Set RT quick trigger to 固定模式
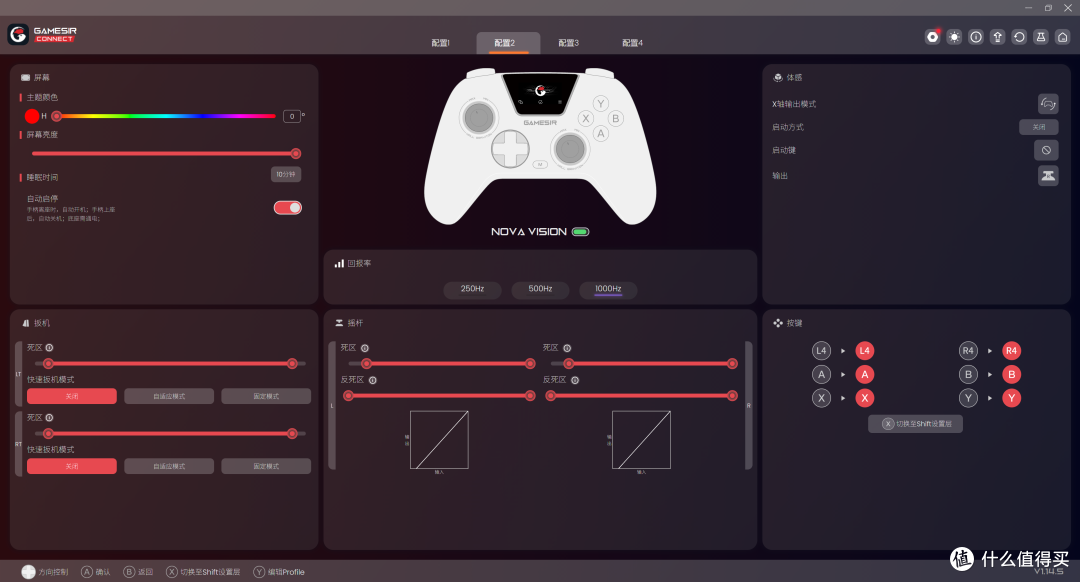 tap(266, 466)
